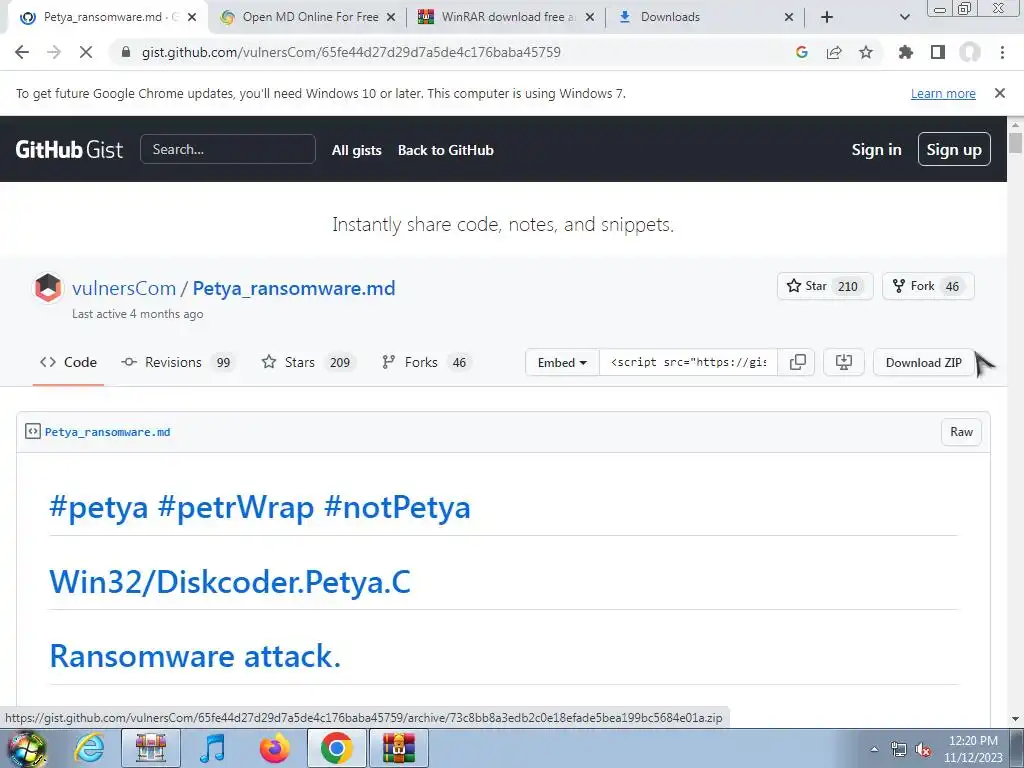Close the Downloads tab
1024x768 pixels.
(789, 17)
